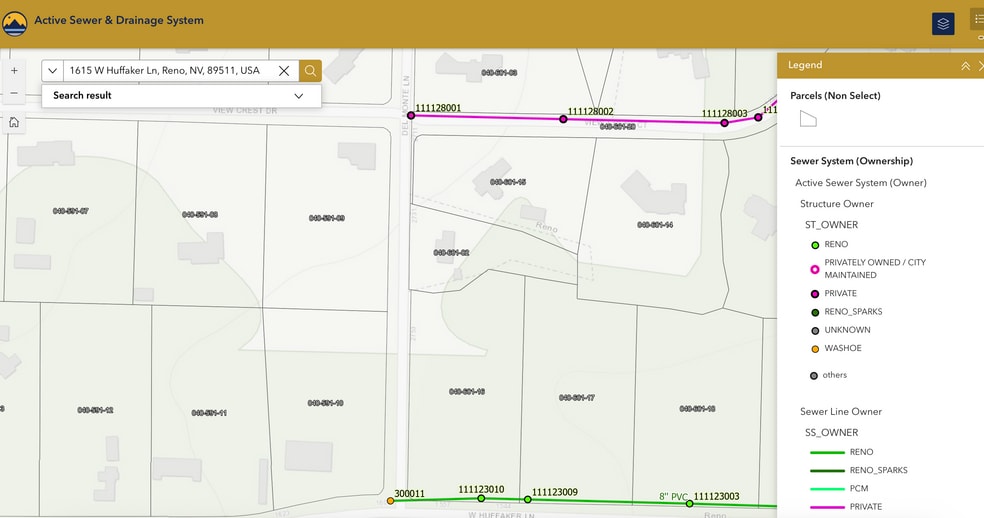Click the PCM light green line symbol
The image size is (984, 518).
(827, 488)
